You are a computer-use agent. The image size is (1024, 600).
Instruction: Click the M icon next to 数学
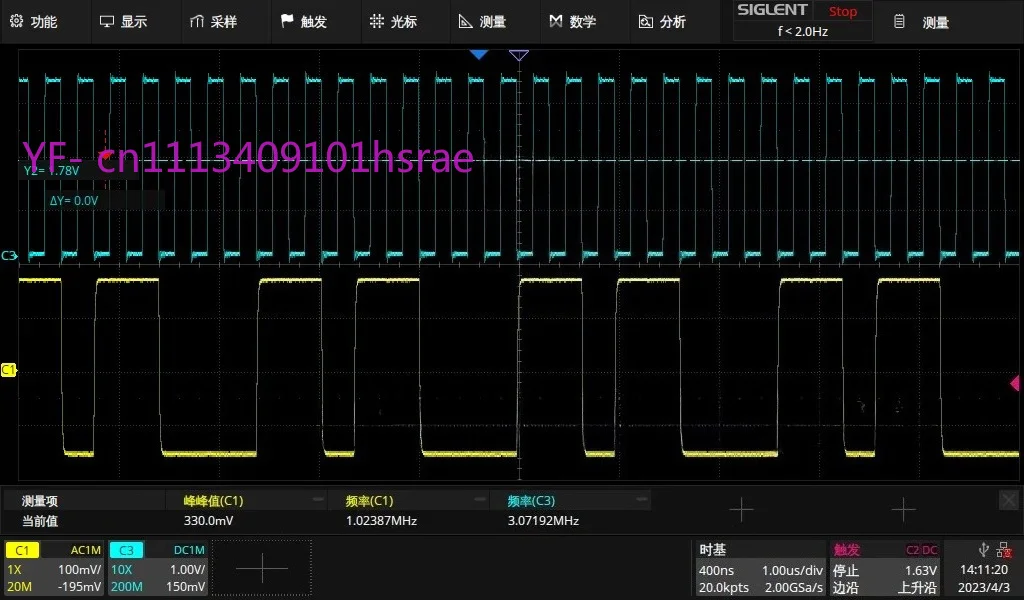point(556,21)
